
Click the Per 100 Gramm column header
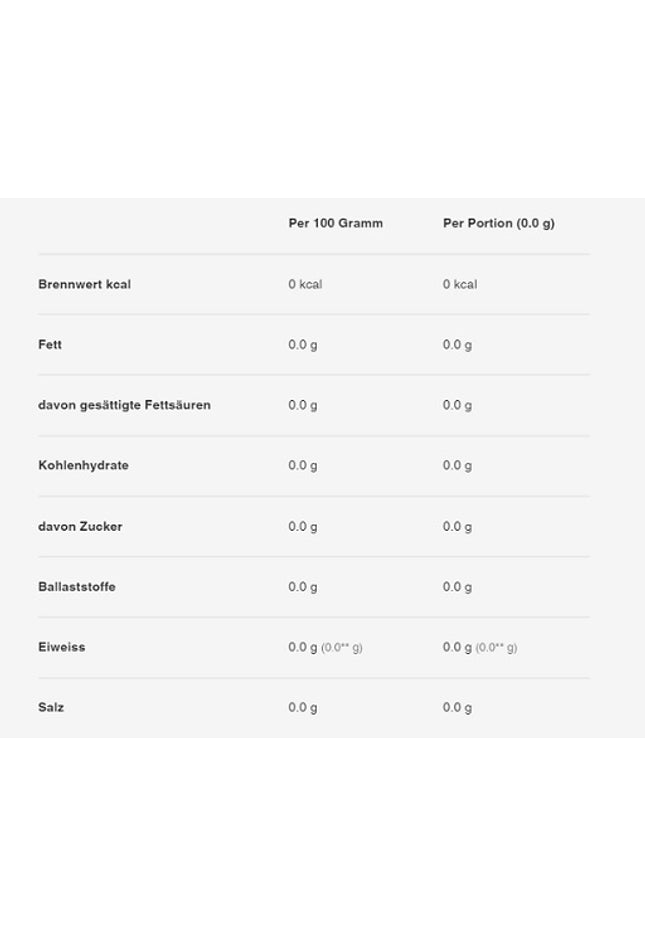coord(335,223)
